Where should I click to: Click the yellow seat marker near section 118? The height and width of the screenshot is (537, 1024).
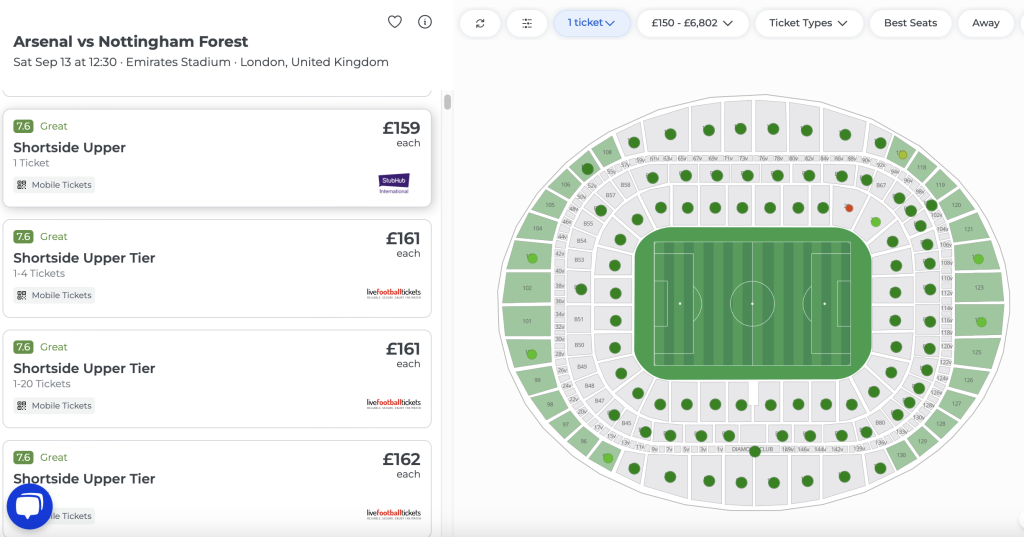tap(902, 155)
